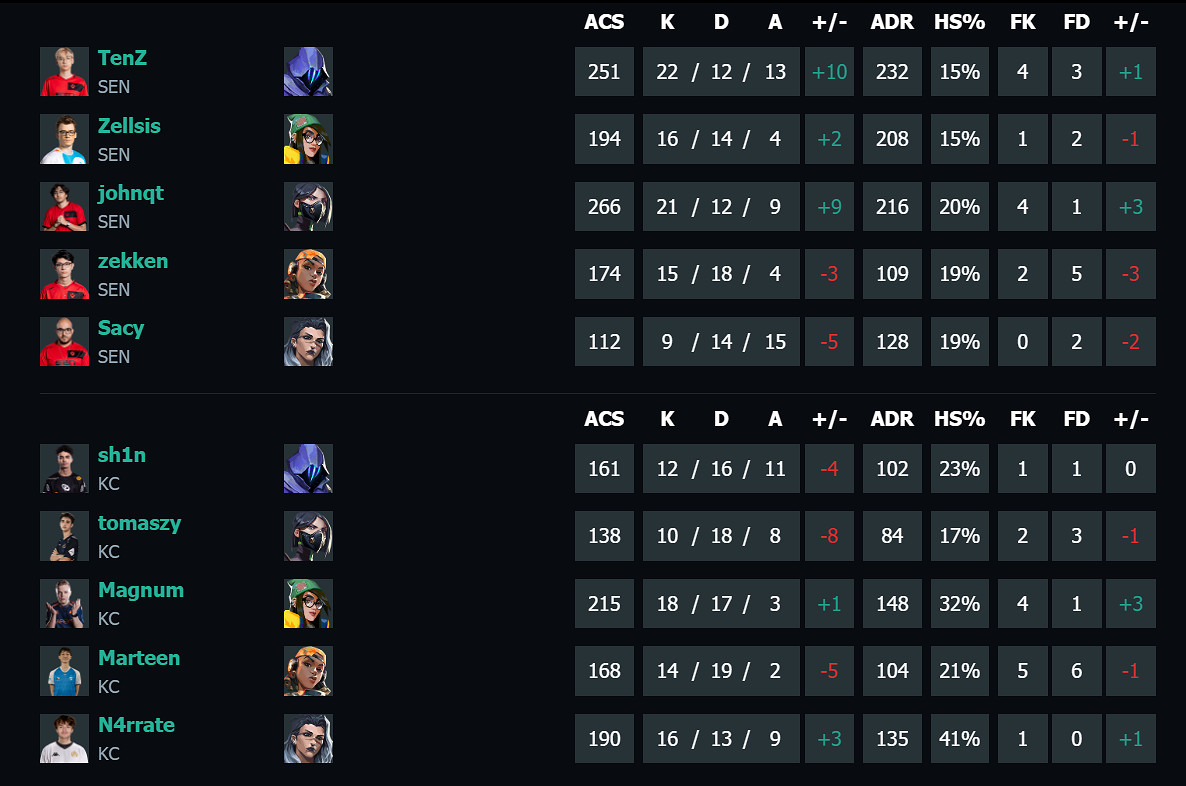Click zekken's Raze agent icon
This screenshot has height=786, width=1186.
pos(308,274)
